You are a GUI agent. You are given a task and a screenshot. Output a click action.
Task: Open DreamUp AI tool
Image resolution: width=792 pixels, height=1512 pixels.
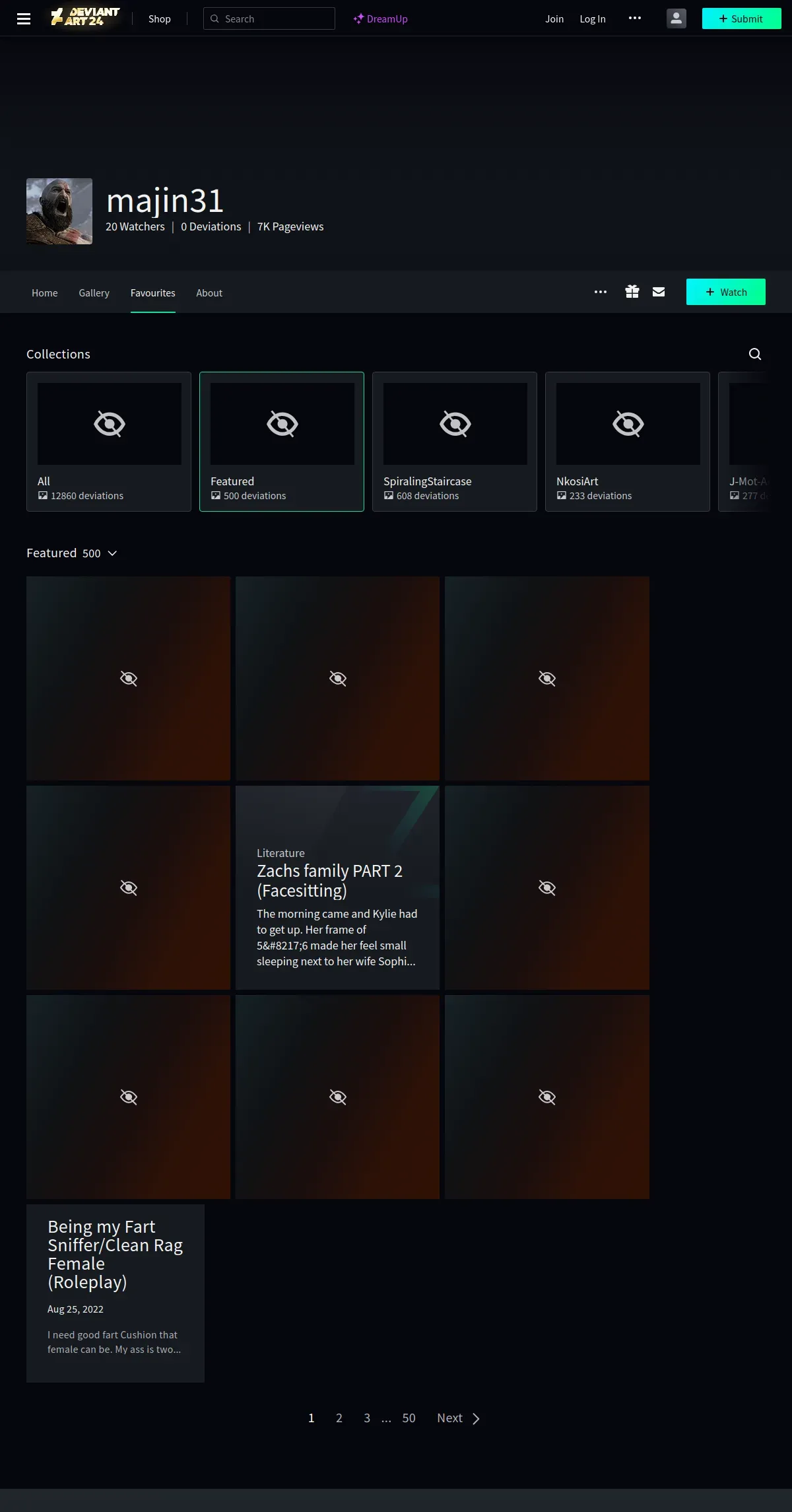click(380, 18)
